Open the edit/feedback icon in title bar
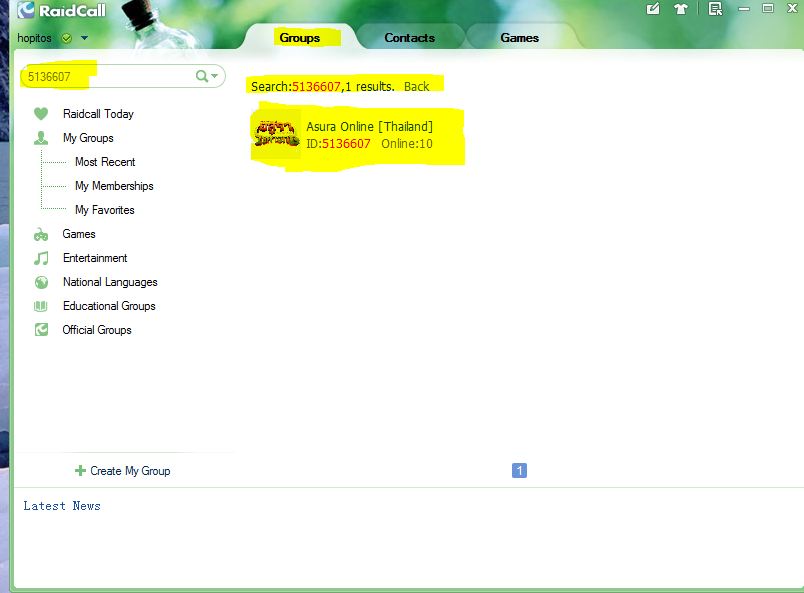Image resolution: width=804 pixels, height=593 pixels. pos(653,9)
